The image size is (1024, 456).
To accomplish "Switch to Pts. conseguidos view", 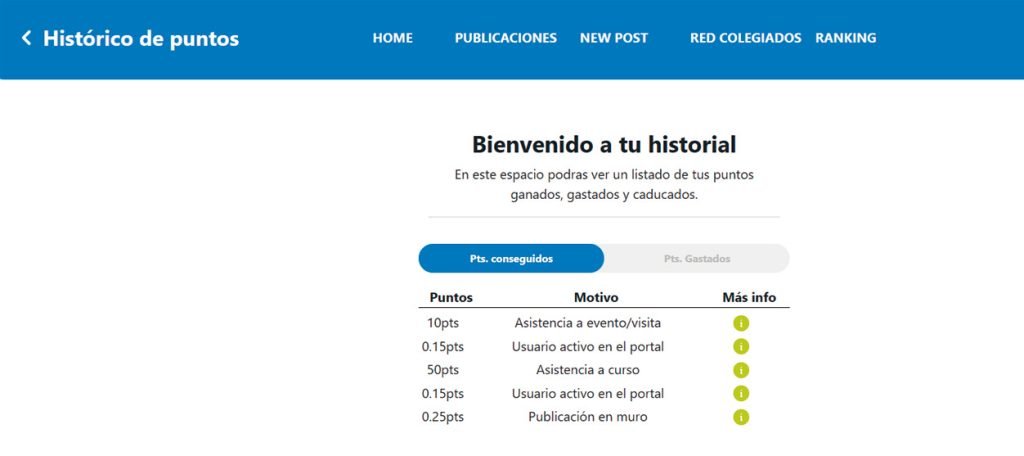I will tap(511, 258).
